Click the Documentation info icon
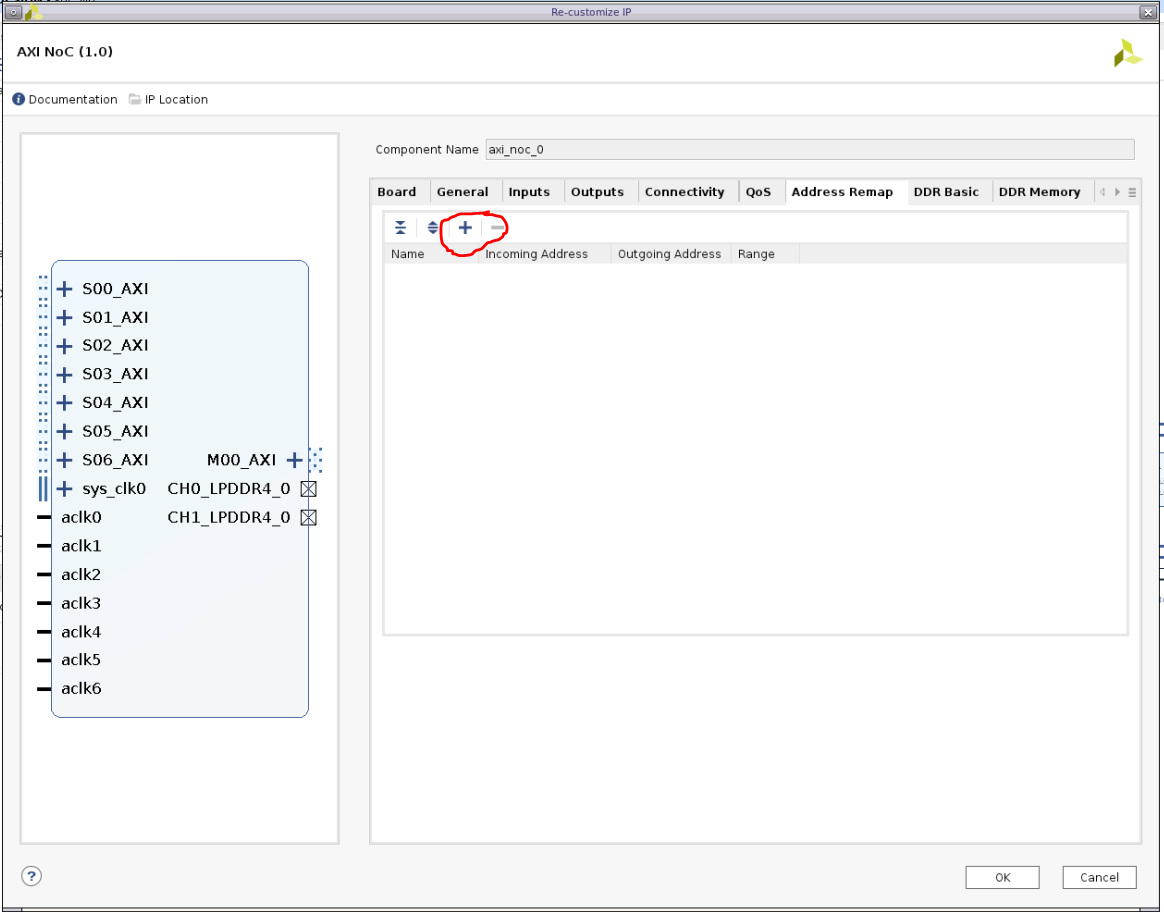 tap(16, 99)
